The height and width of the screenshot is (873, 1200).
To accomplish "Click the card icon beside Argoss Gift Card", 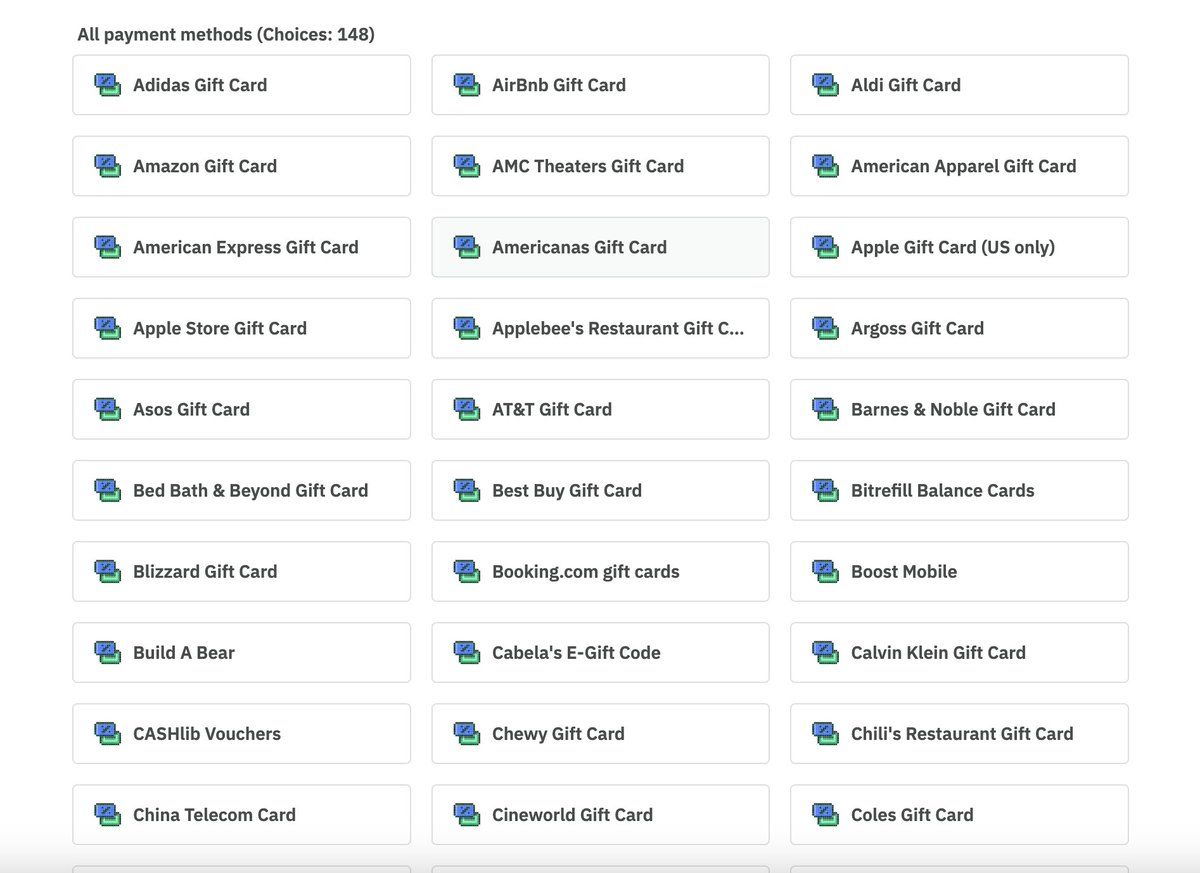I will click(x=825, y=328).
